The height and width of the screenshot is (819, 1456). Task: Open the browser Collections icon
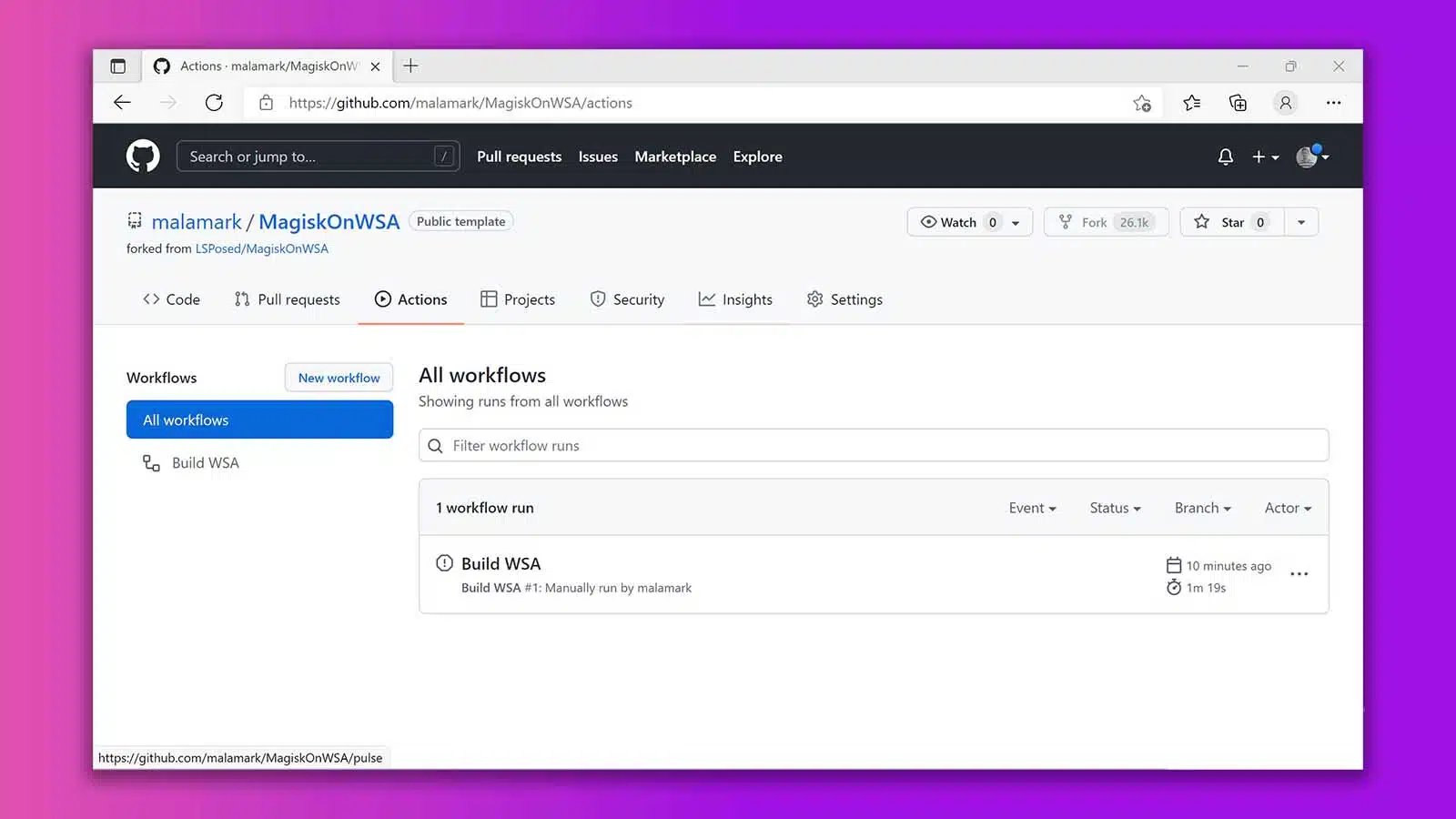pyautogui.click(x=1238, y=103)
